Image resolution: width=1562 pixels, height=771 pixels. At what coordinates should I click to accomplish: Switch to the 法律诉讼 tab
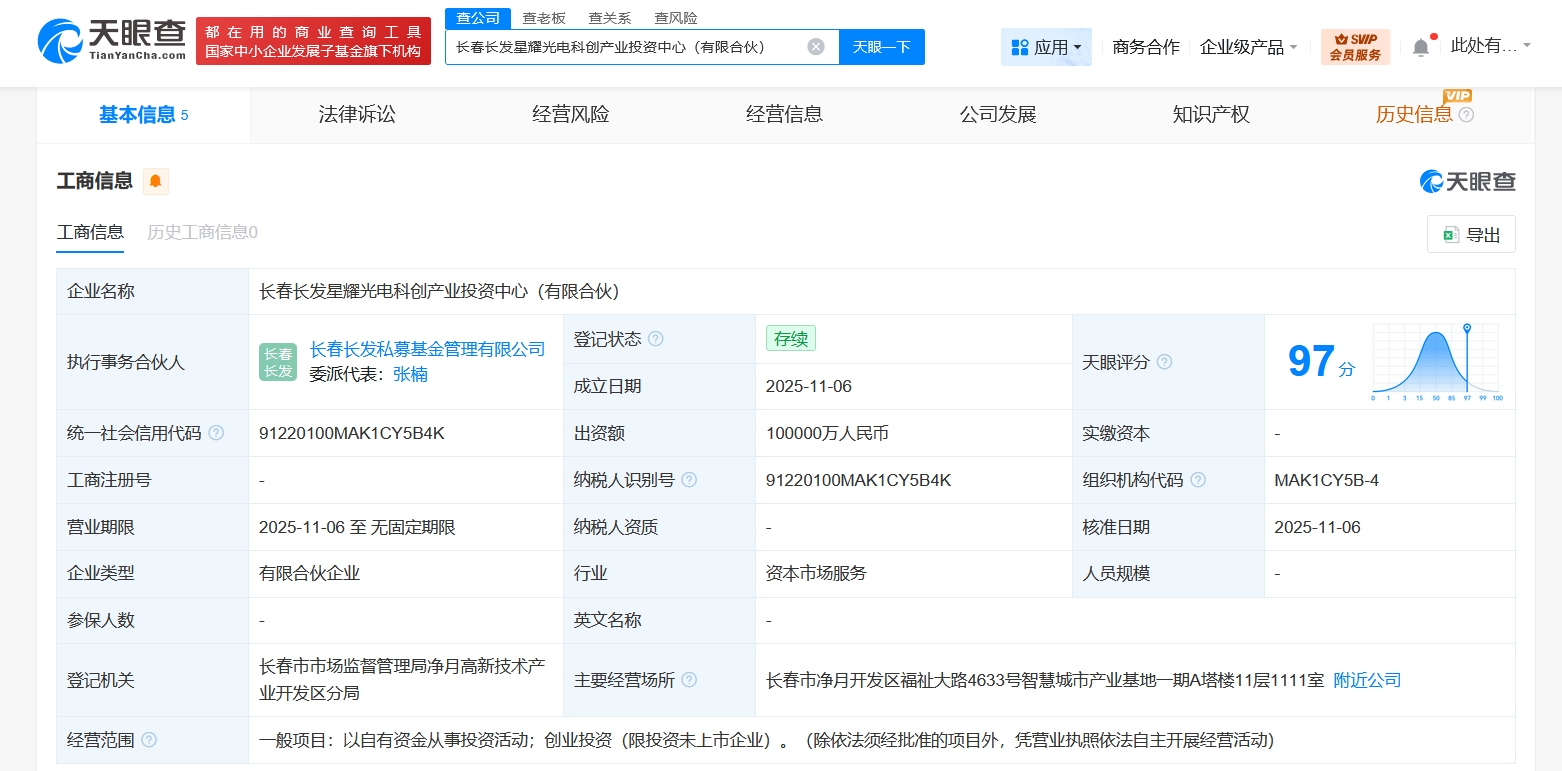357,114
